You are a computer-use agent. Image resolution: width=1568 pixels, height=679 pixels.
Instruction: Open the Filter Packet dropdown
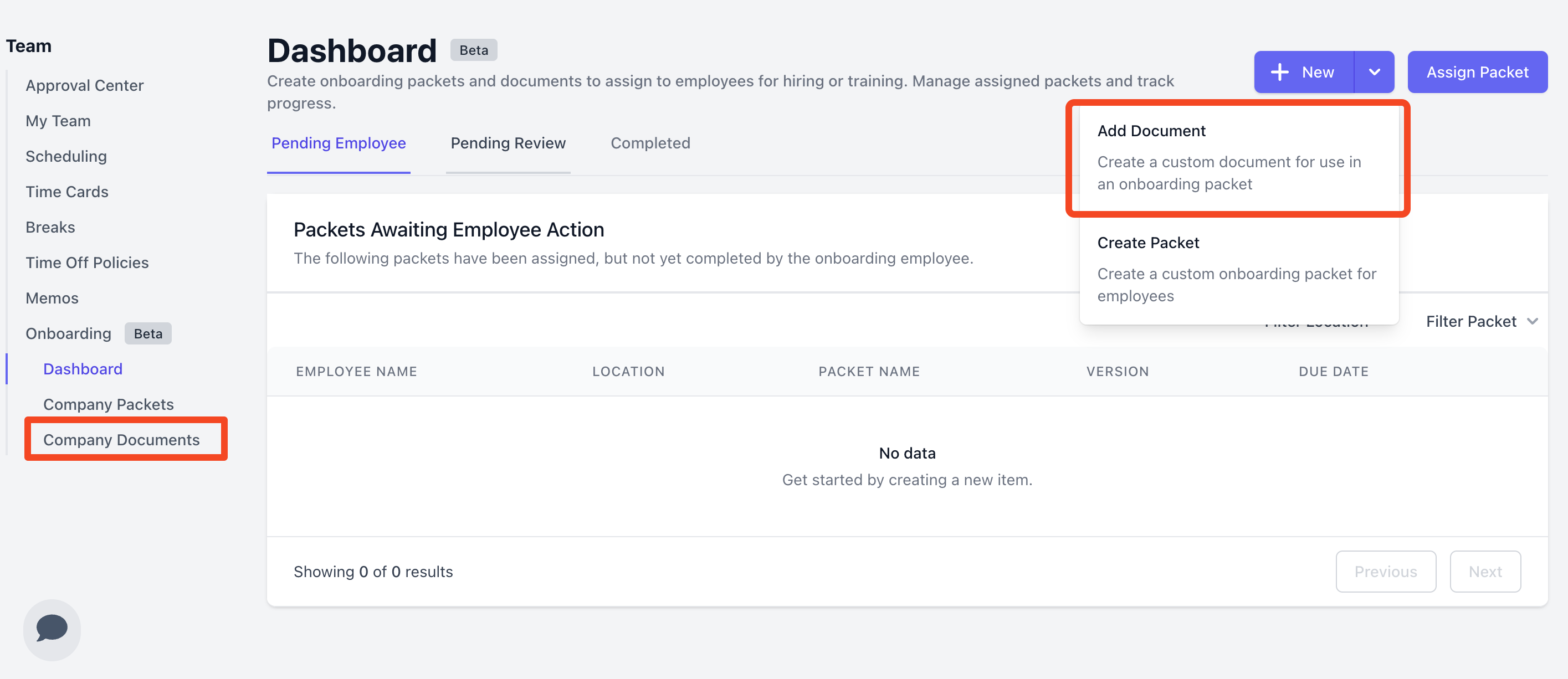click(x=1481, y=321)
